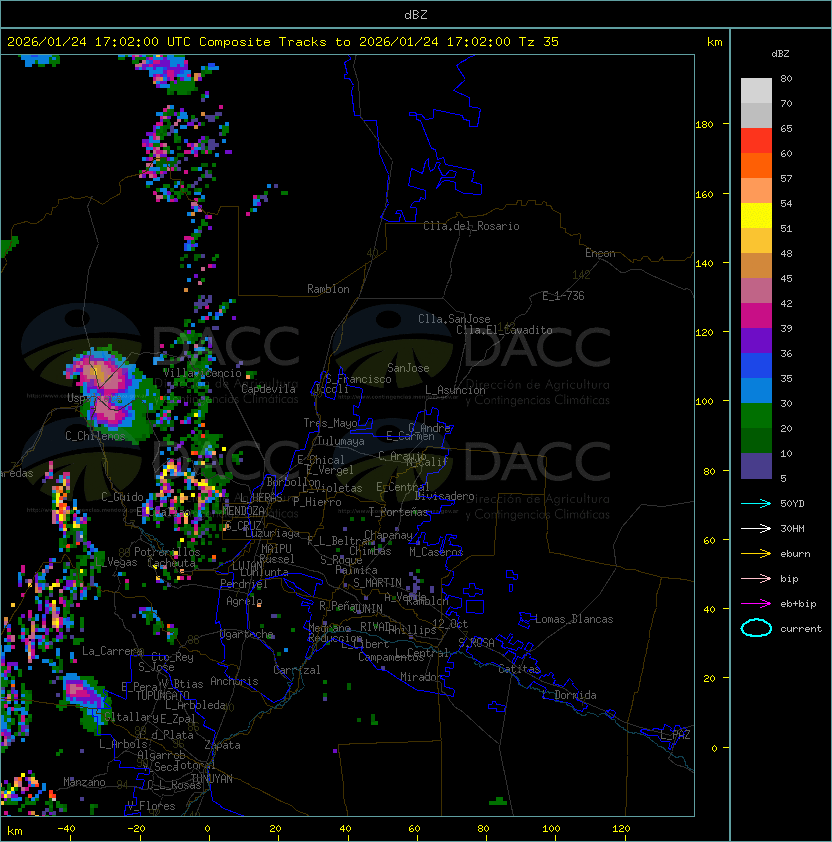Click the magenta storm cell west of Tupungato
This screenshot has width=832, height=842.
[x=81, y=692]
